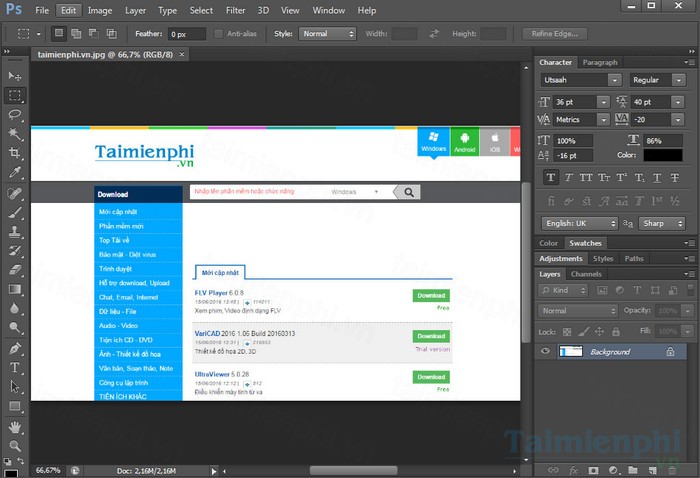Click the Subtract from selection icon
Screen dimensions: 700x478
tap(94, 33)
